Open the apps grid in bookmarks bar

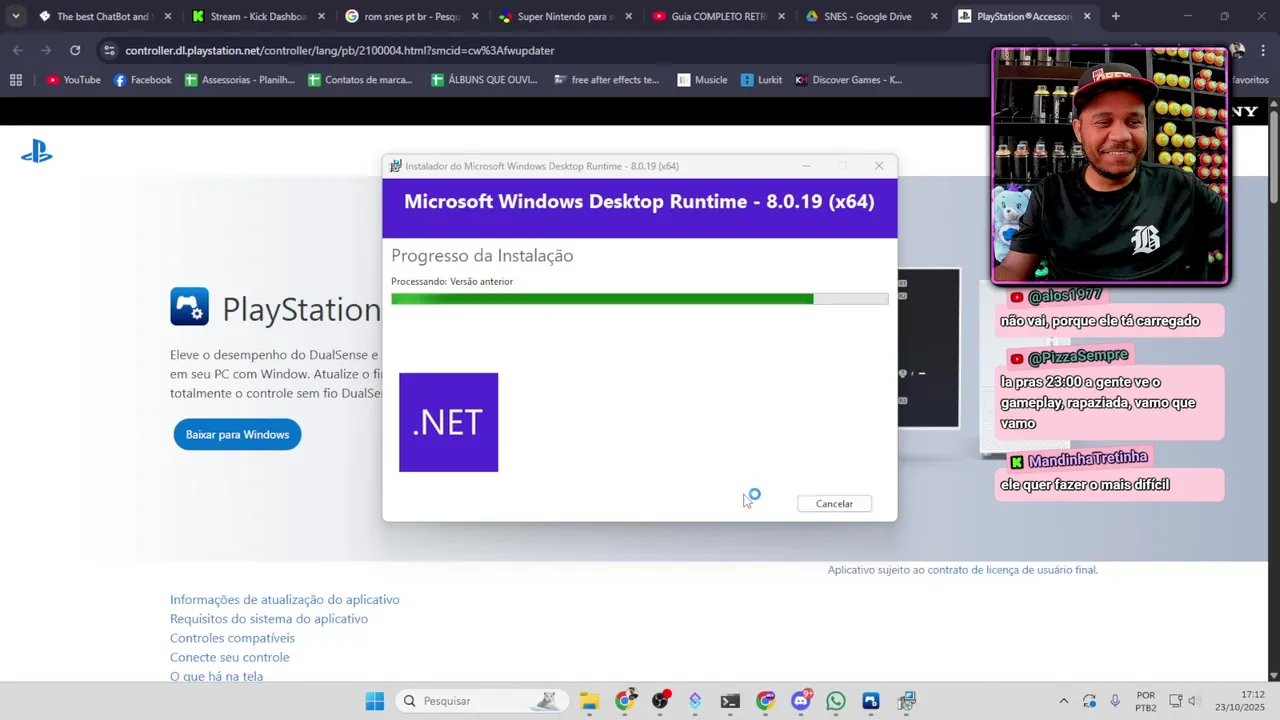15,80
